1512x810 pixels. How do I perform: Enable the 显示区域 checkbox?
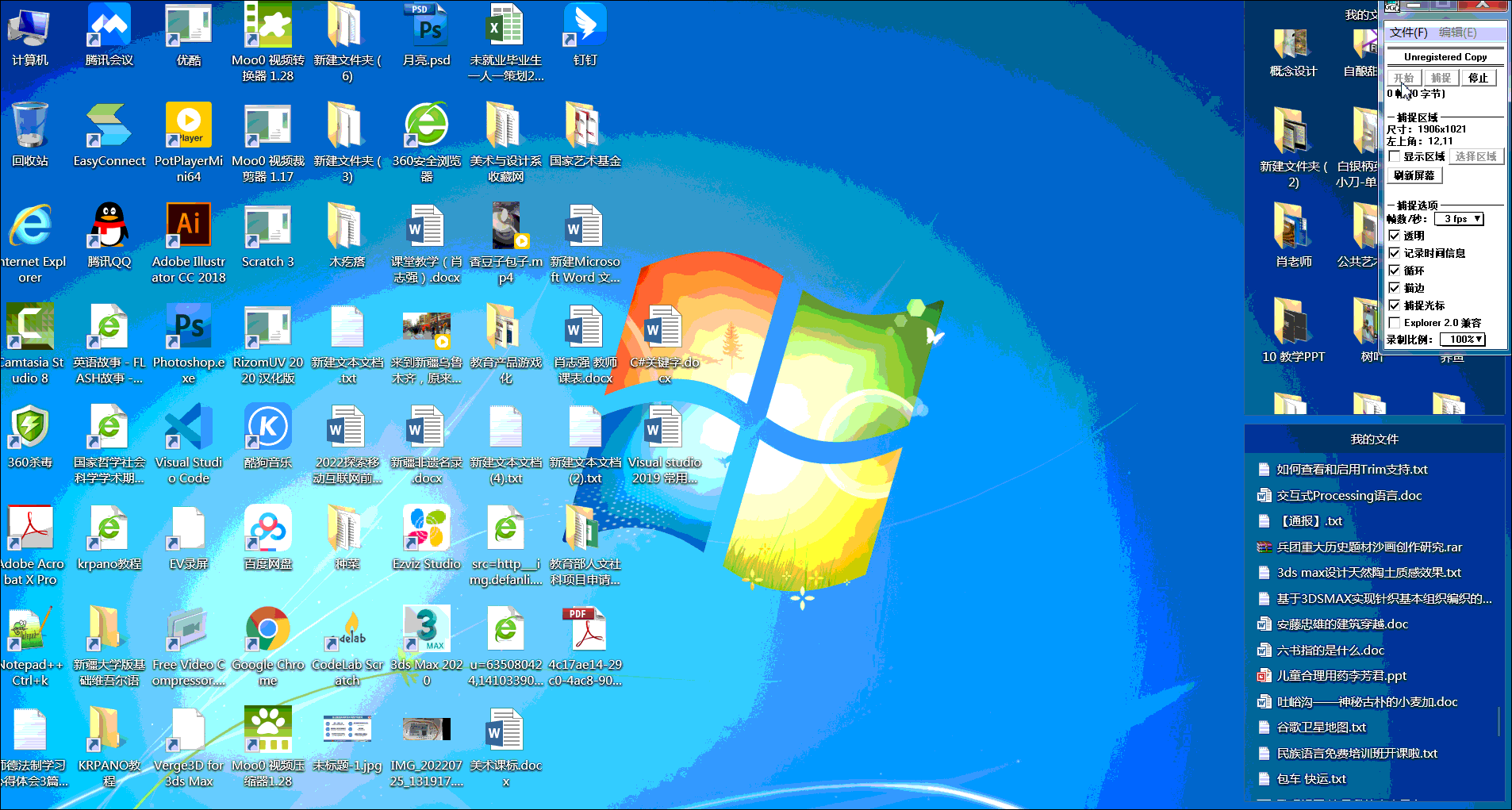[1395, 156]
